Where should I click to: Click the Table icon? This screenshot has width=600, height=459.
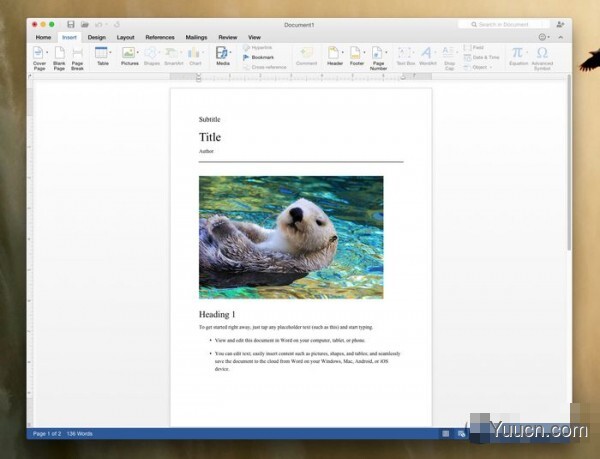point(101,53)
